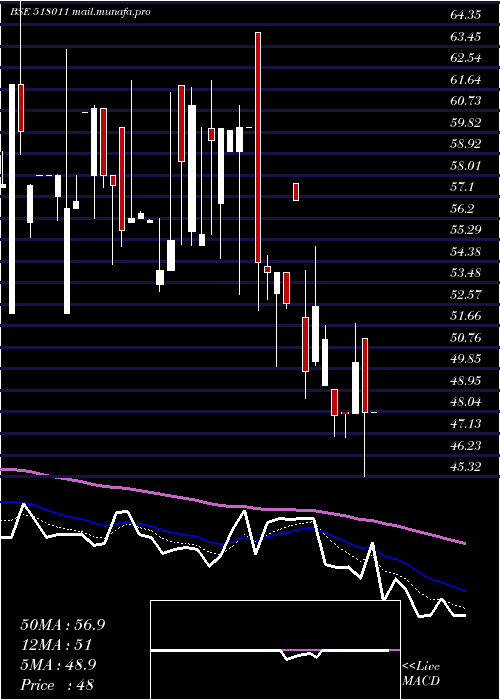Click the Price : 48 readout

pos(57,685)
